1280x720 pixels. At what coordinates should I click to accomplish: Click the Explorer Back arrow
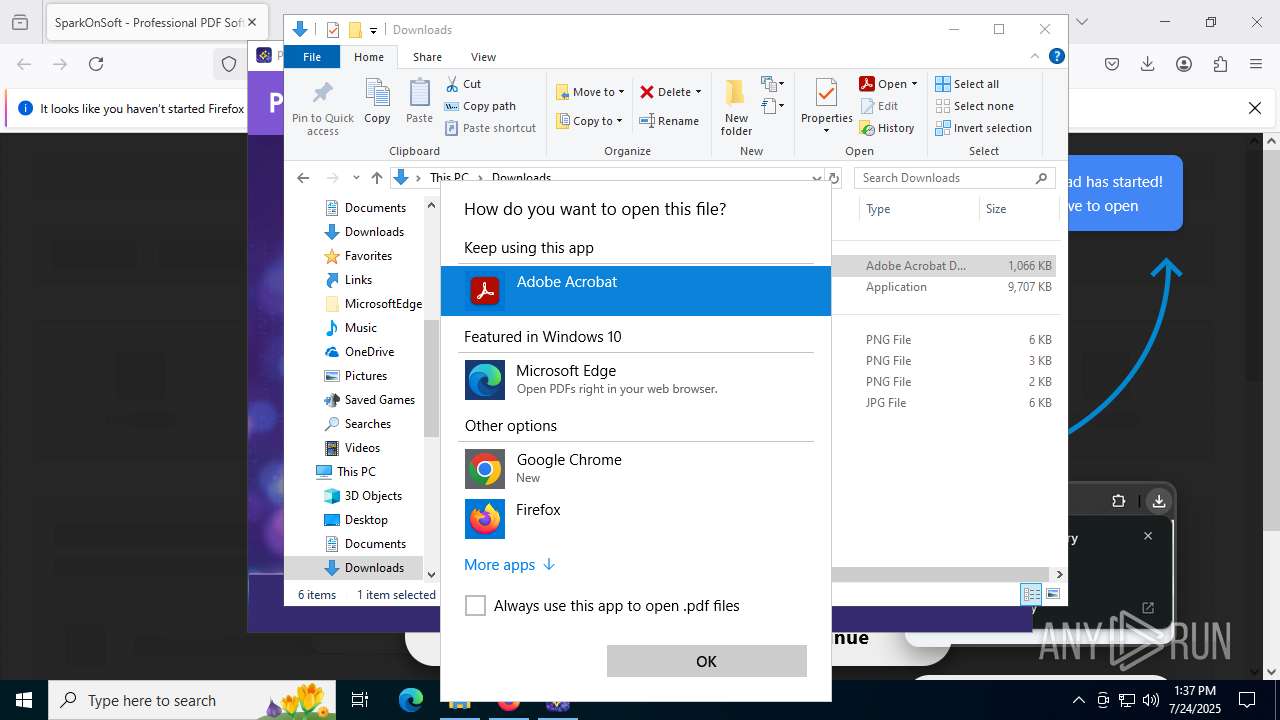click(303, 178)
